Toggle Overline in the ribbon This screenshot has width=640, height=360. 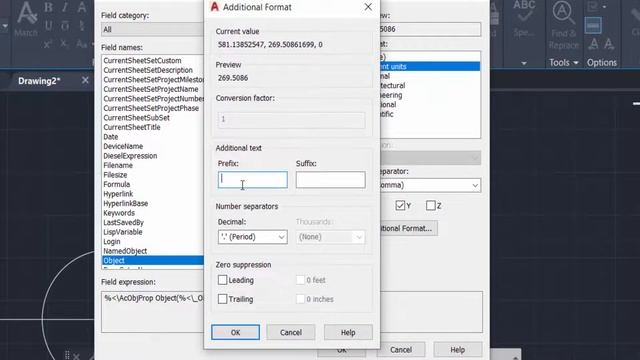pos(65,26)
